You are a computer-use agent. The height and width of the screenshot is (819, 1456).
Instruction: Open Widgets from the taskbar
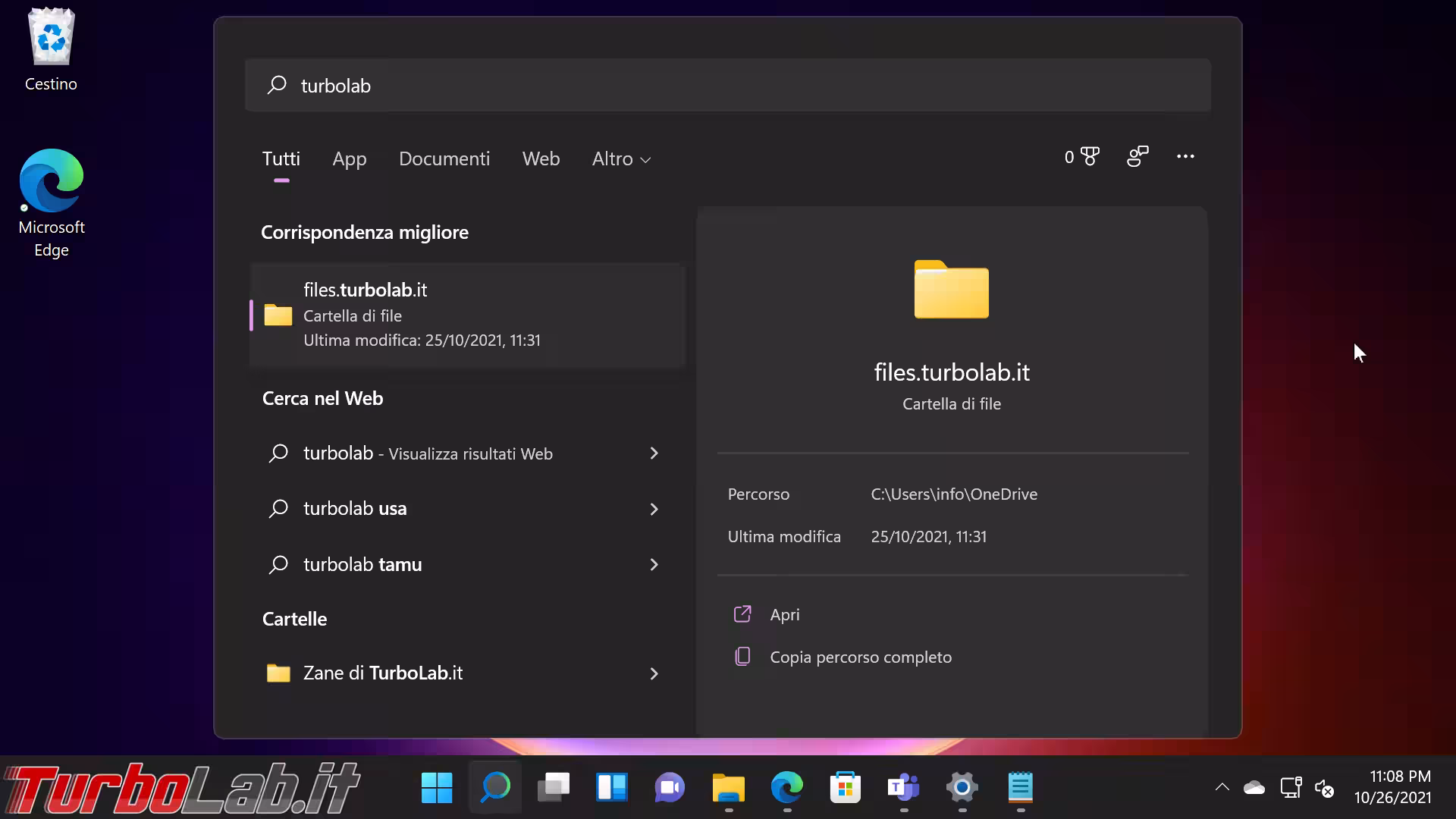611,788
